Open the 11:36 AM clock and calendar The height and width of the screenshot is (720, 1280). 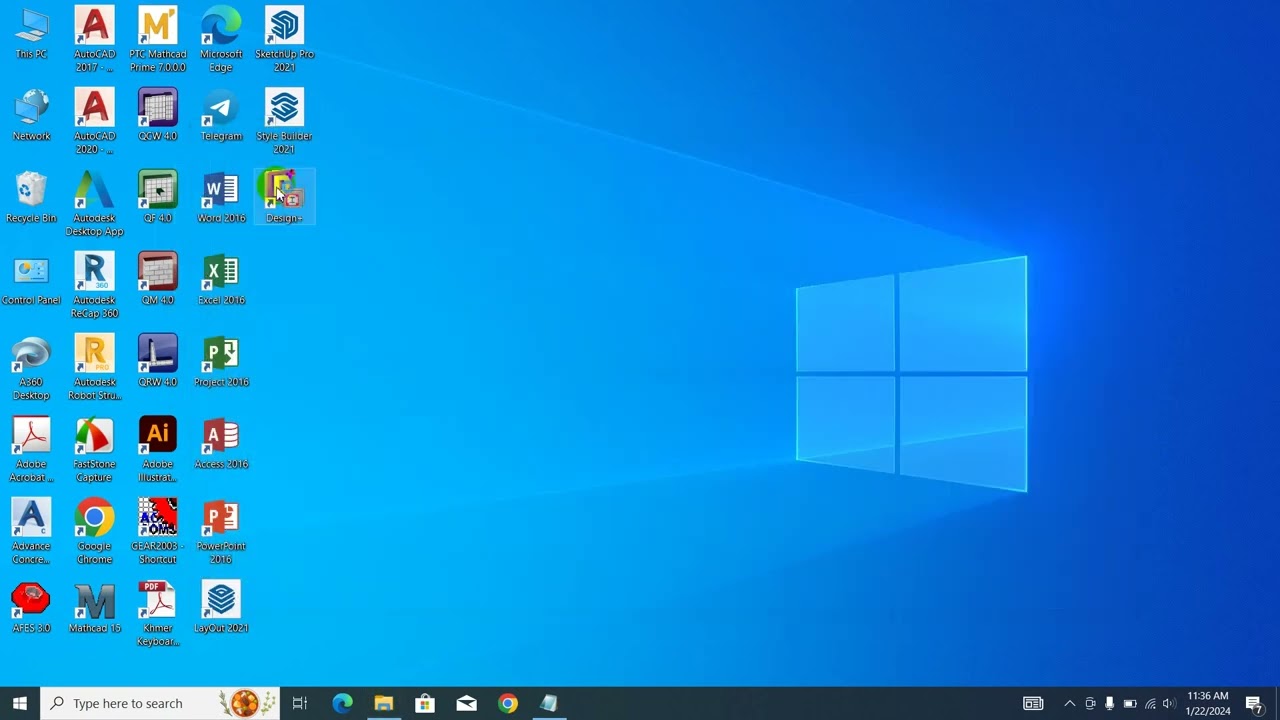[x=1208, y=704]
